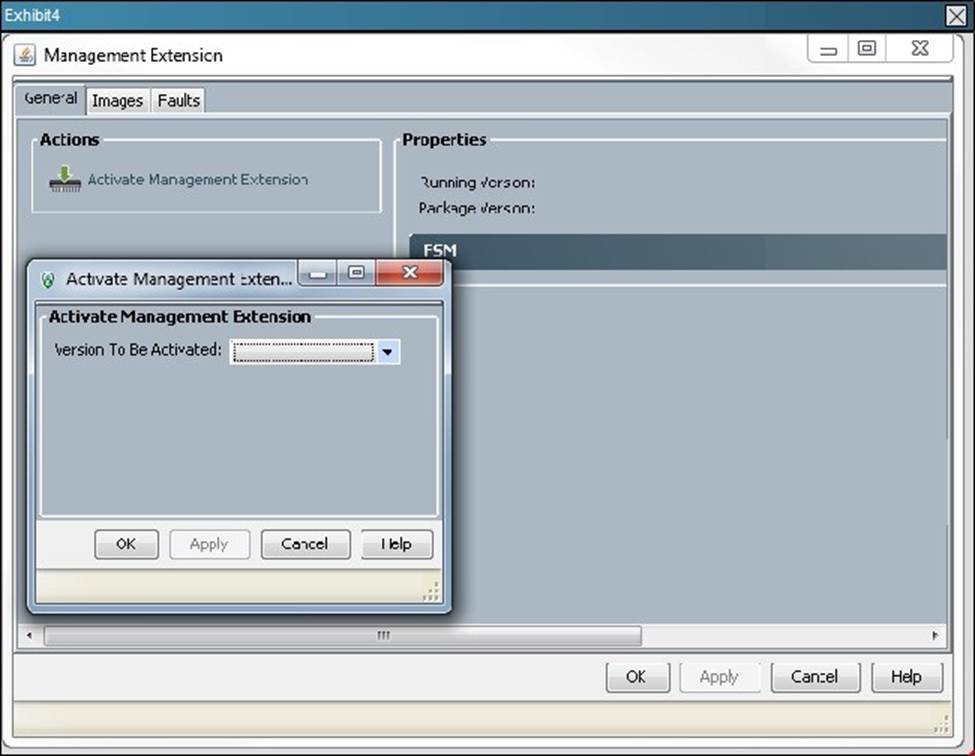The width and height of the screenshot is (975, 756).
Task: Click the horizontal scrollbar thumb
Action: pos(343,635)
